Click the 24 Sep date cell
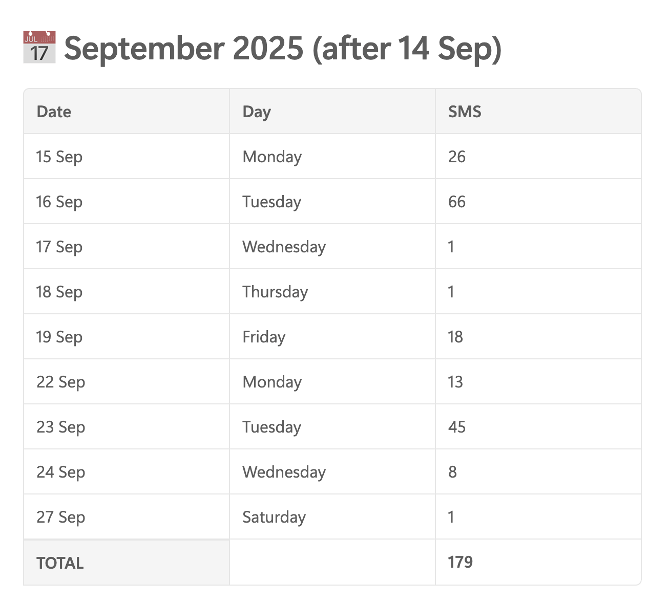 click(x=126, y=472)
